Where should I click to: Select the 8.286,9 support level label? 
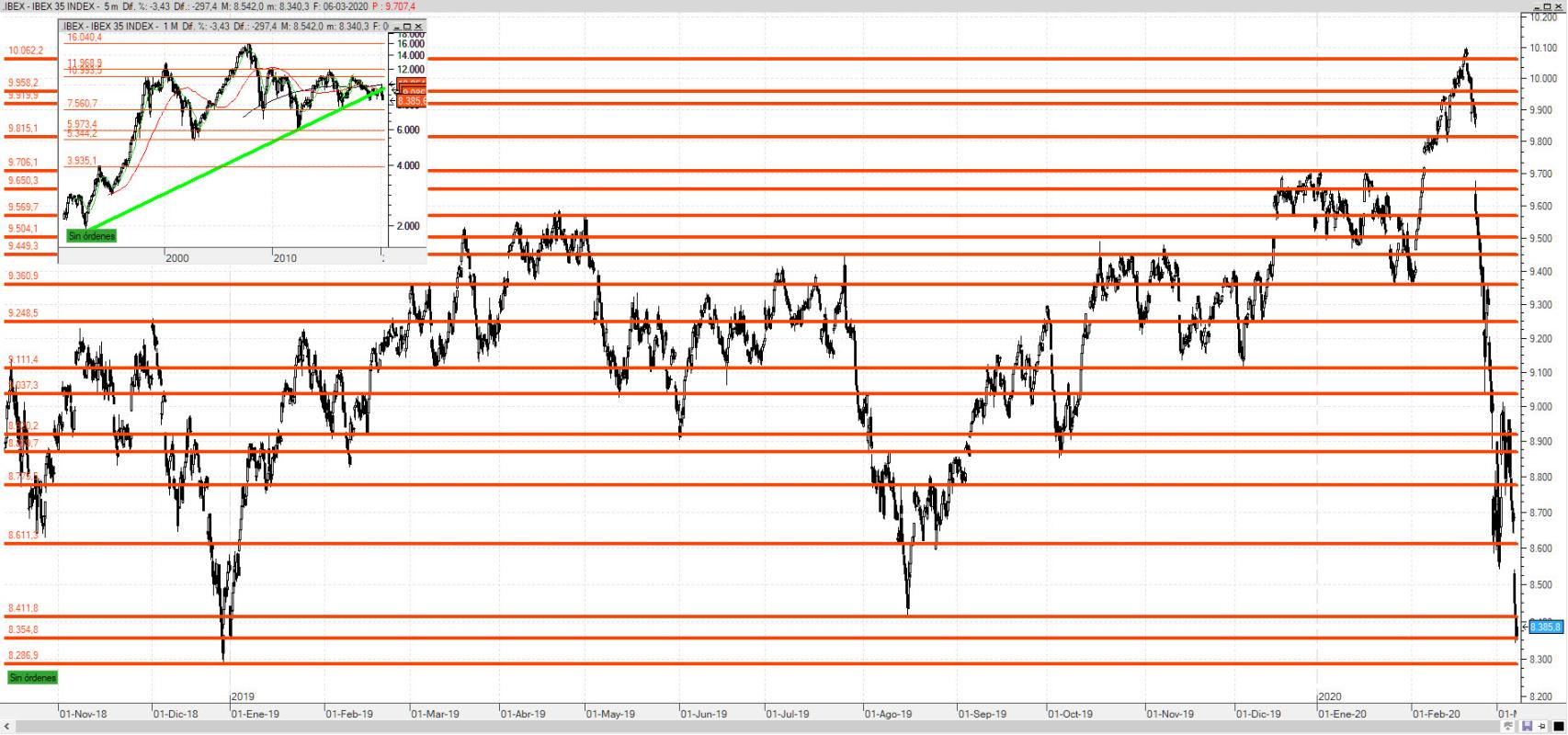point(23,655)
